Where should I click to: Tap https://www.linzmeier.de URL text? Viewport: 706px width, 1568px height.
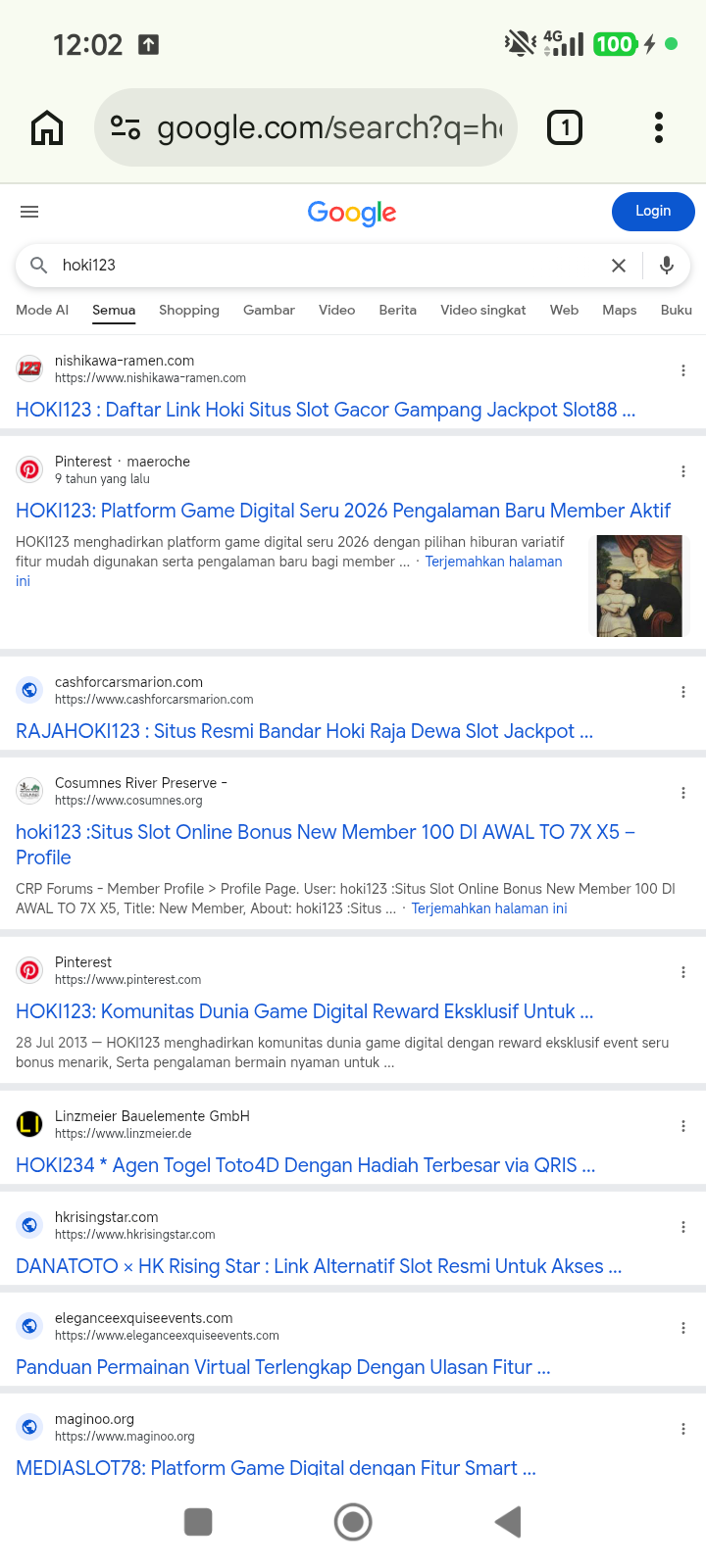(x=124, y=1134)
